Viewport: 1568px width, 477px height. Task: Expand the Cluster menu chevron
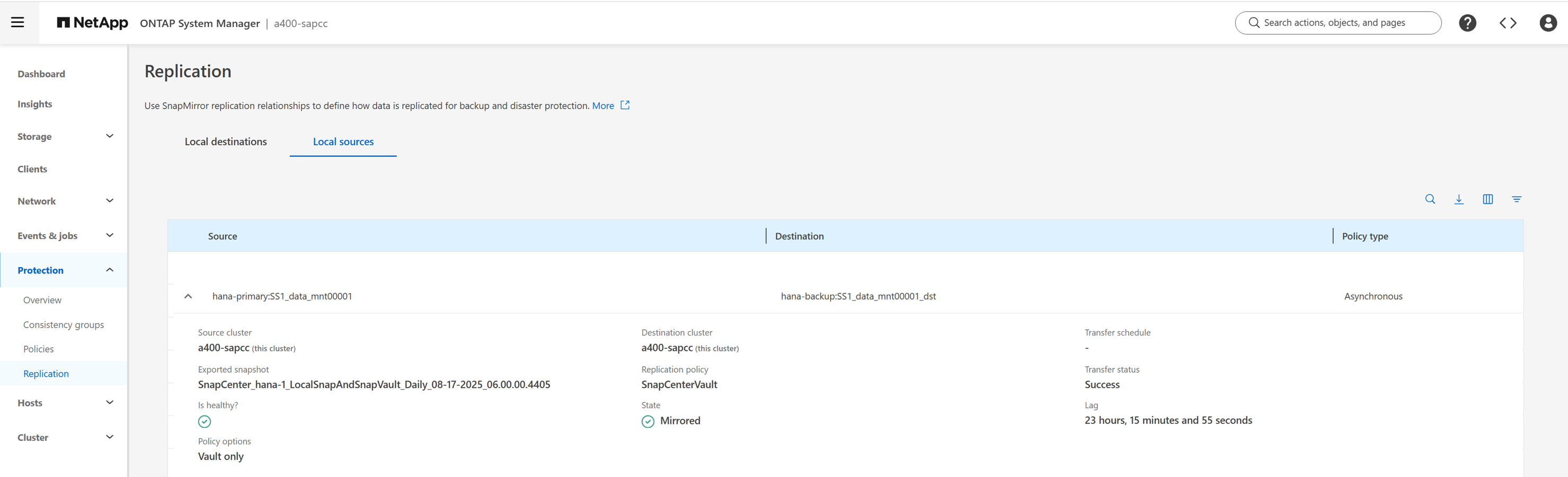pos(110,437)
